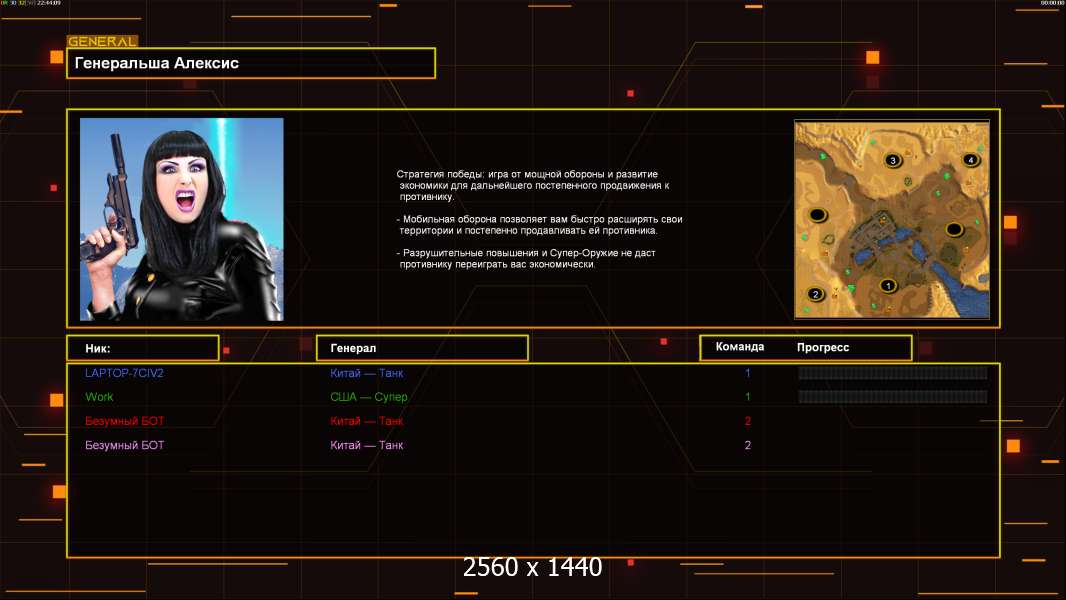This screenshot has width=1066, height=600.
Task: Click LAPTOP-7CIV2's loading progress bar
Action: [893, 372]
